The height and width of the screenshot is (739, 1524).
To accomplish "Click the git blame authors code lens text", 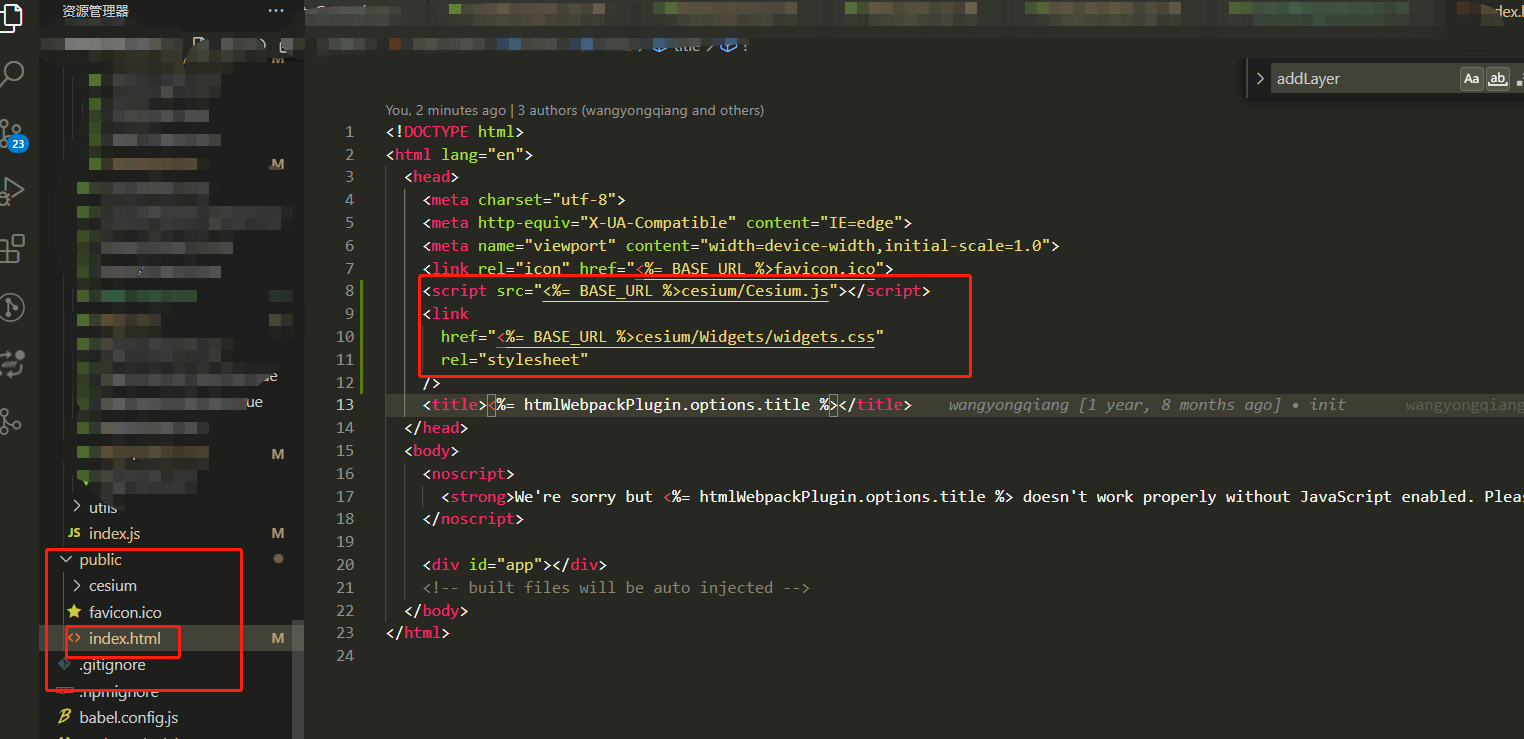I will [x=575, y=110].
